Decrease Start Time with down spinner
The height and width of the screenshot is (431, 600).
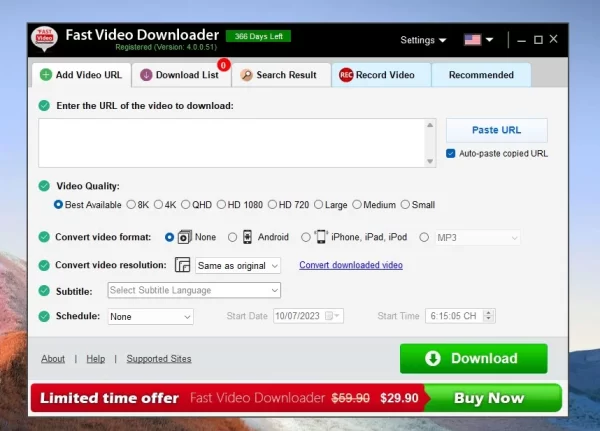point(488,319)
